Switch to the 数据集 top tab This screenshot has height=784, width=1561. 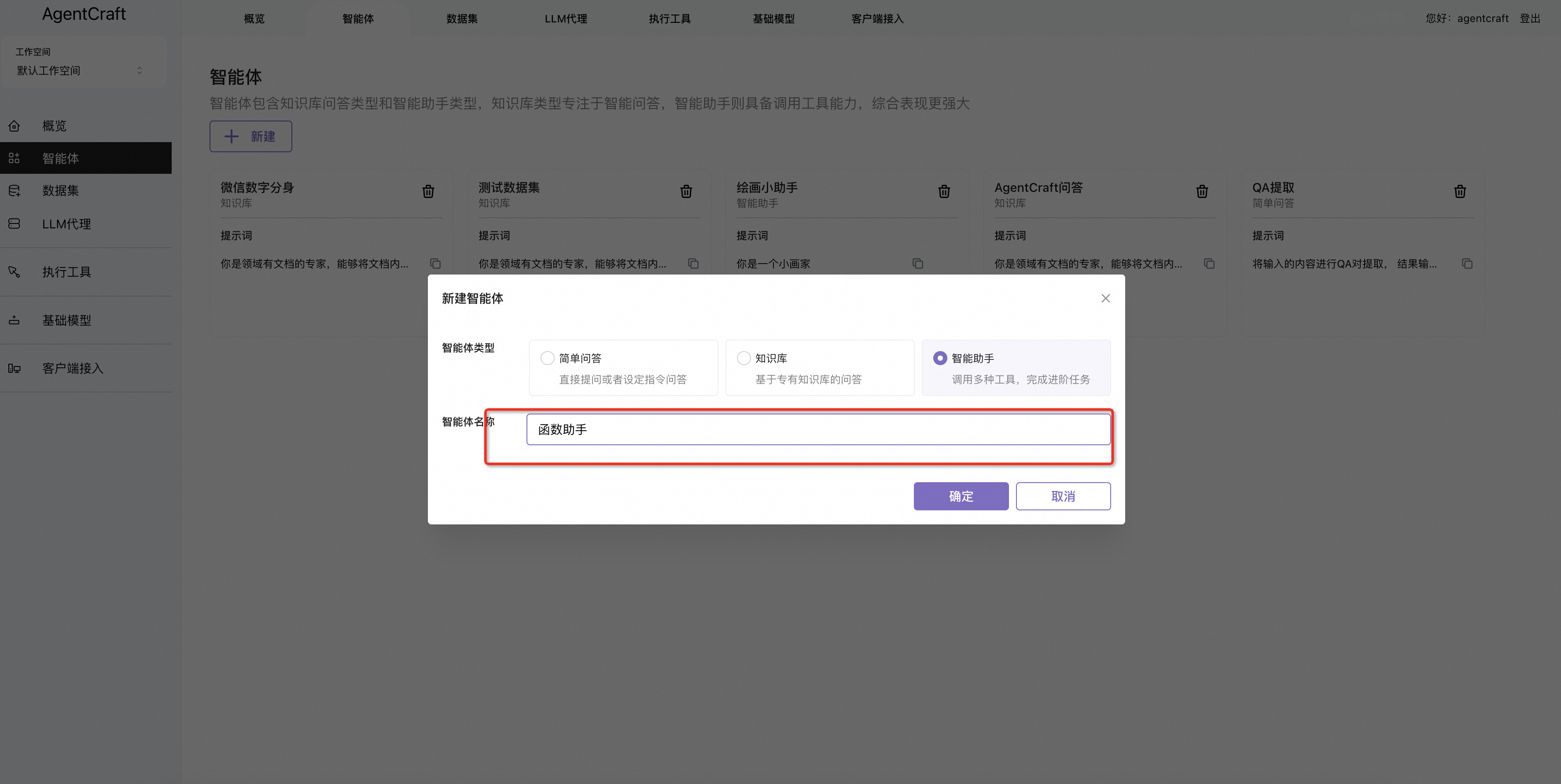[462, 19]
